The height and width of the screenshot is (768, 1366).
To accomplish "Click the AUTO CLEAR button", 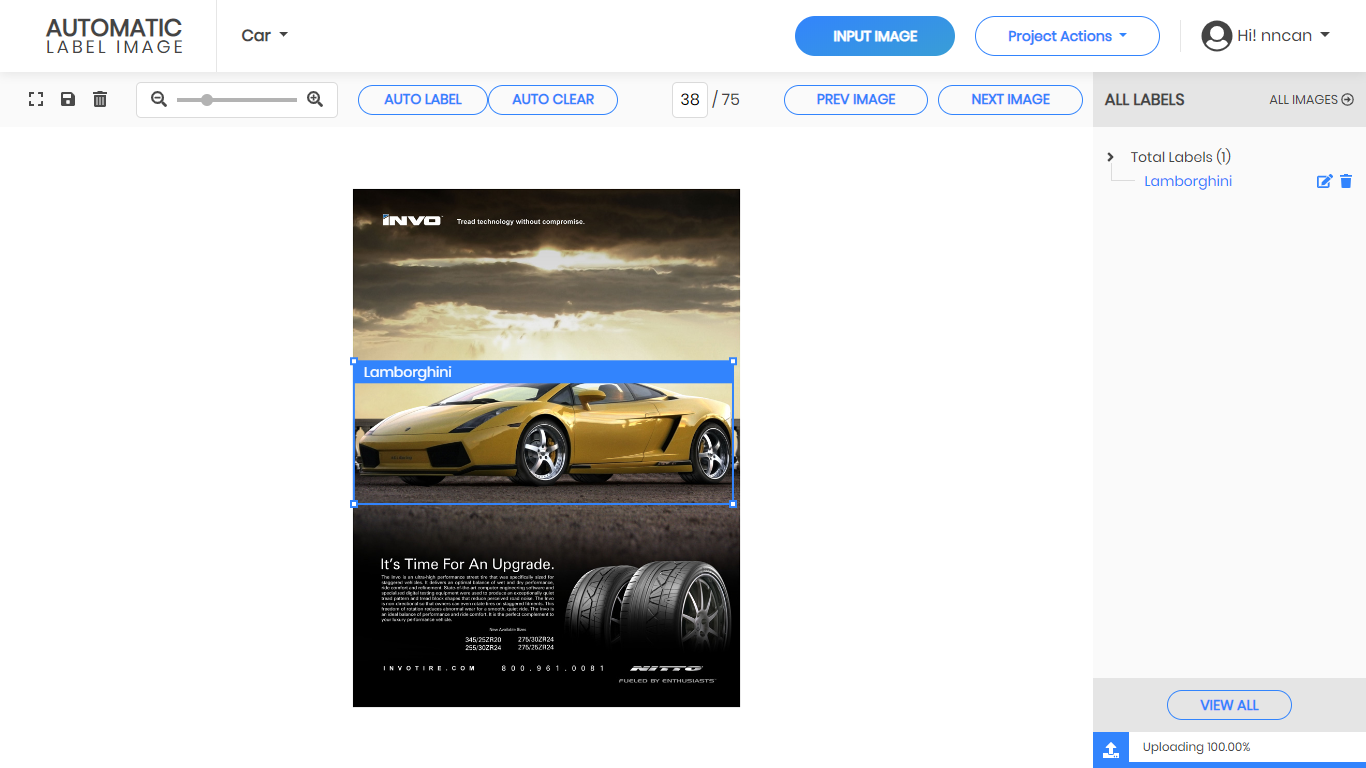I will [553, 100].
